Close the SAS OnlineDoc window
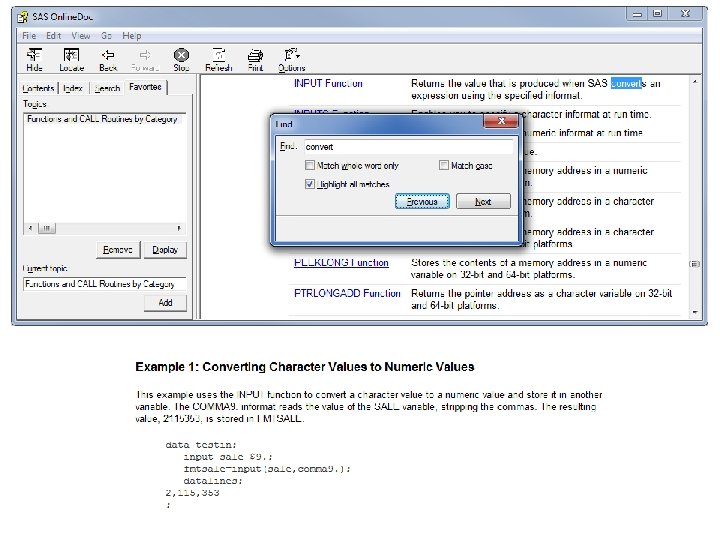 coord(685,14)
